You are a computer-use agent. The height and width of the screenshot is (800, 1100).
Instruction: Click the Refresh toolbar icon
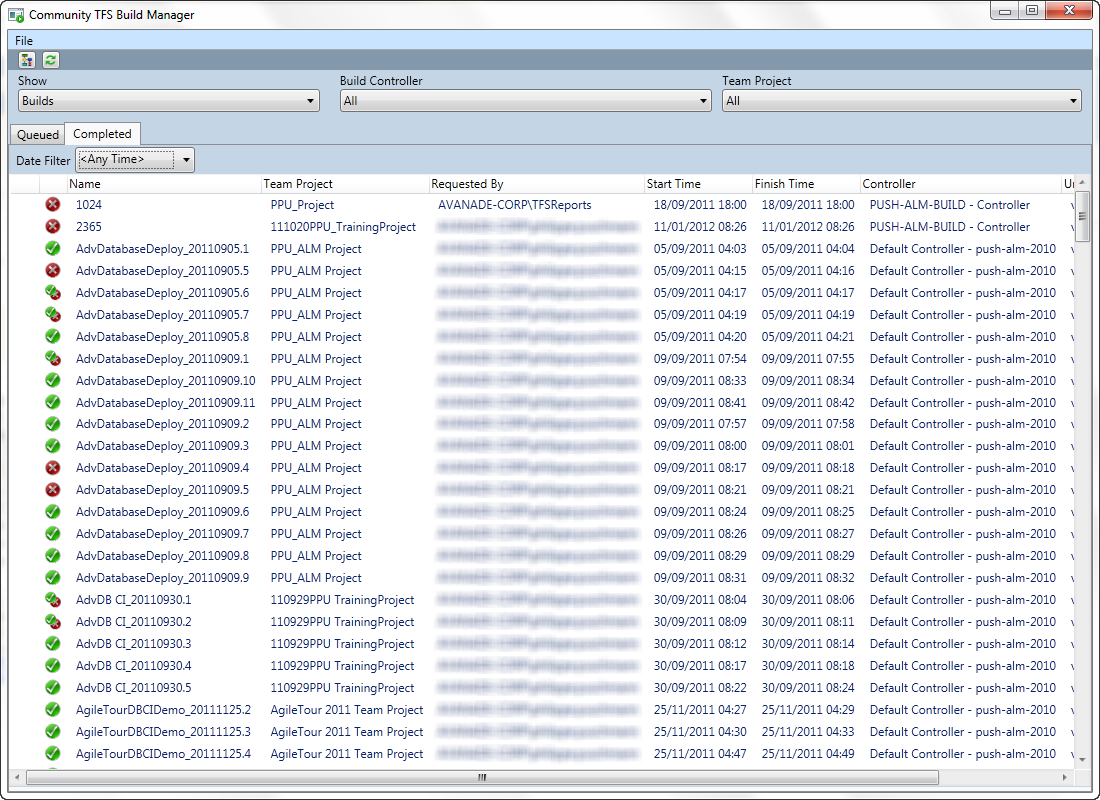point(49,59)
